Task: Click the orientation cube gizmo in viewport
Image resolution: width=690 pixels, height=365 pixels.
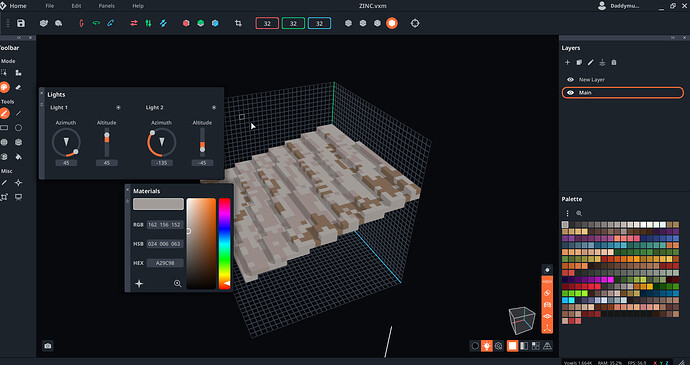Action: 522,320
